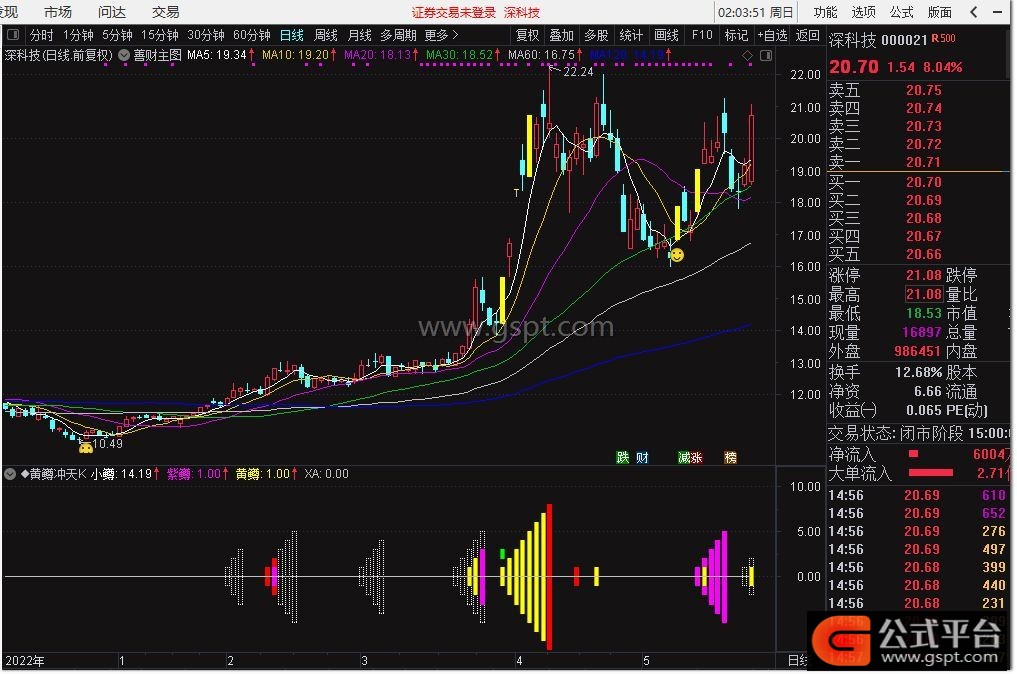Select the 30分钟 period tab
The height and width of the screenshot is (674, 1017).
tap(206, 35)
